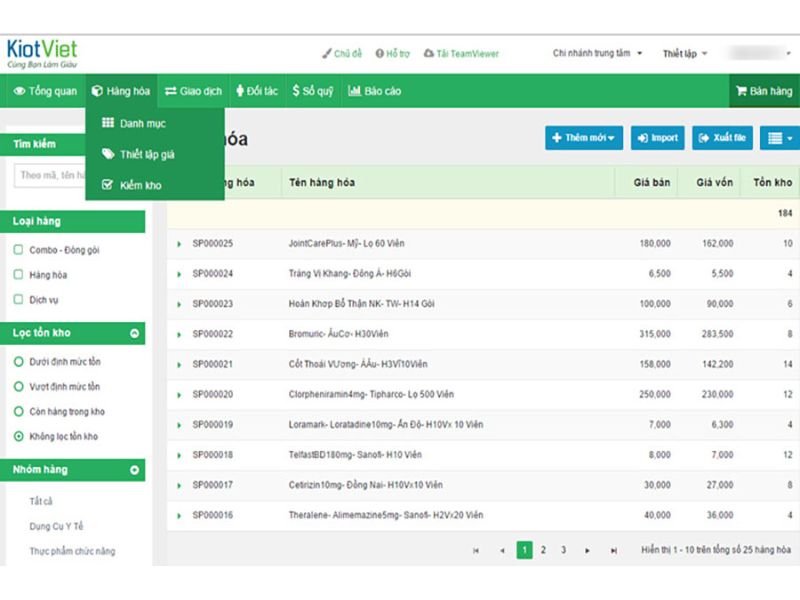
Task: Click Tải TeamViewer download link
Action: (461, 53)
